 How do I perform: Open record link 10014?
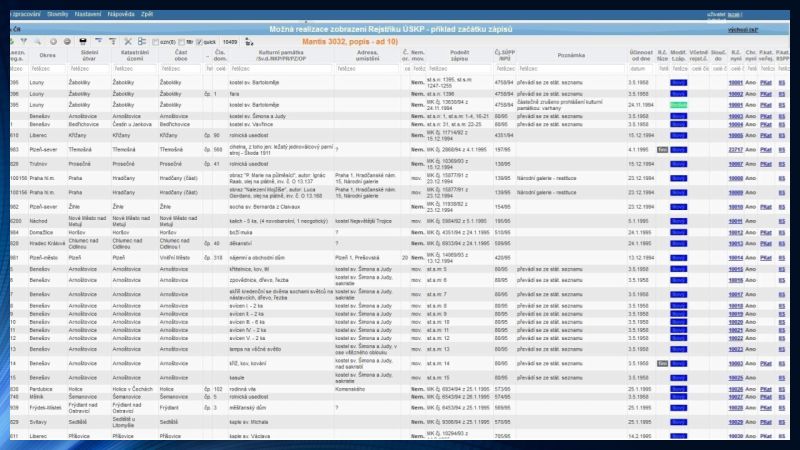tap(736, 258)
